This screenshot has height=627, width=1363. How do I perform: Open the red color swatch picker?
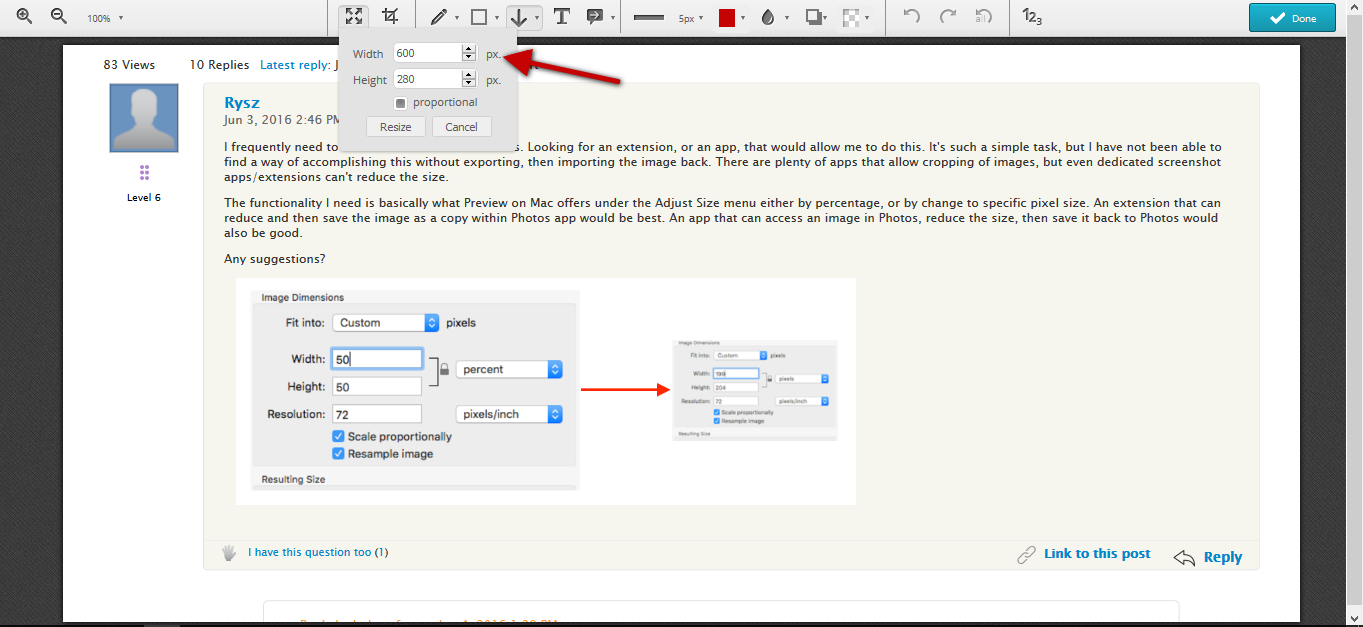click(x=727, y=18)
